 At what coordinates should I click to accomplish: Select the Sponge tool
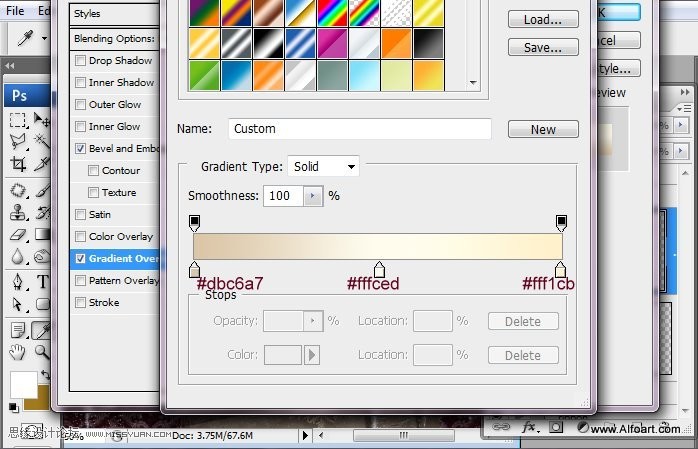pos(42,256)
